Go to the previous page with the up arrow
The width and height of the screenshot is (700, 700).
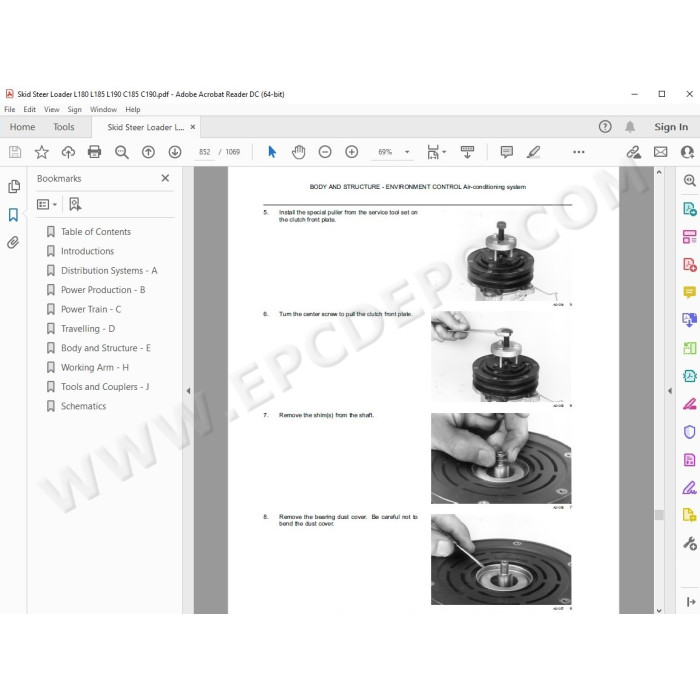148,152
